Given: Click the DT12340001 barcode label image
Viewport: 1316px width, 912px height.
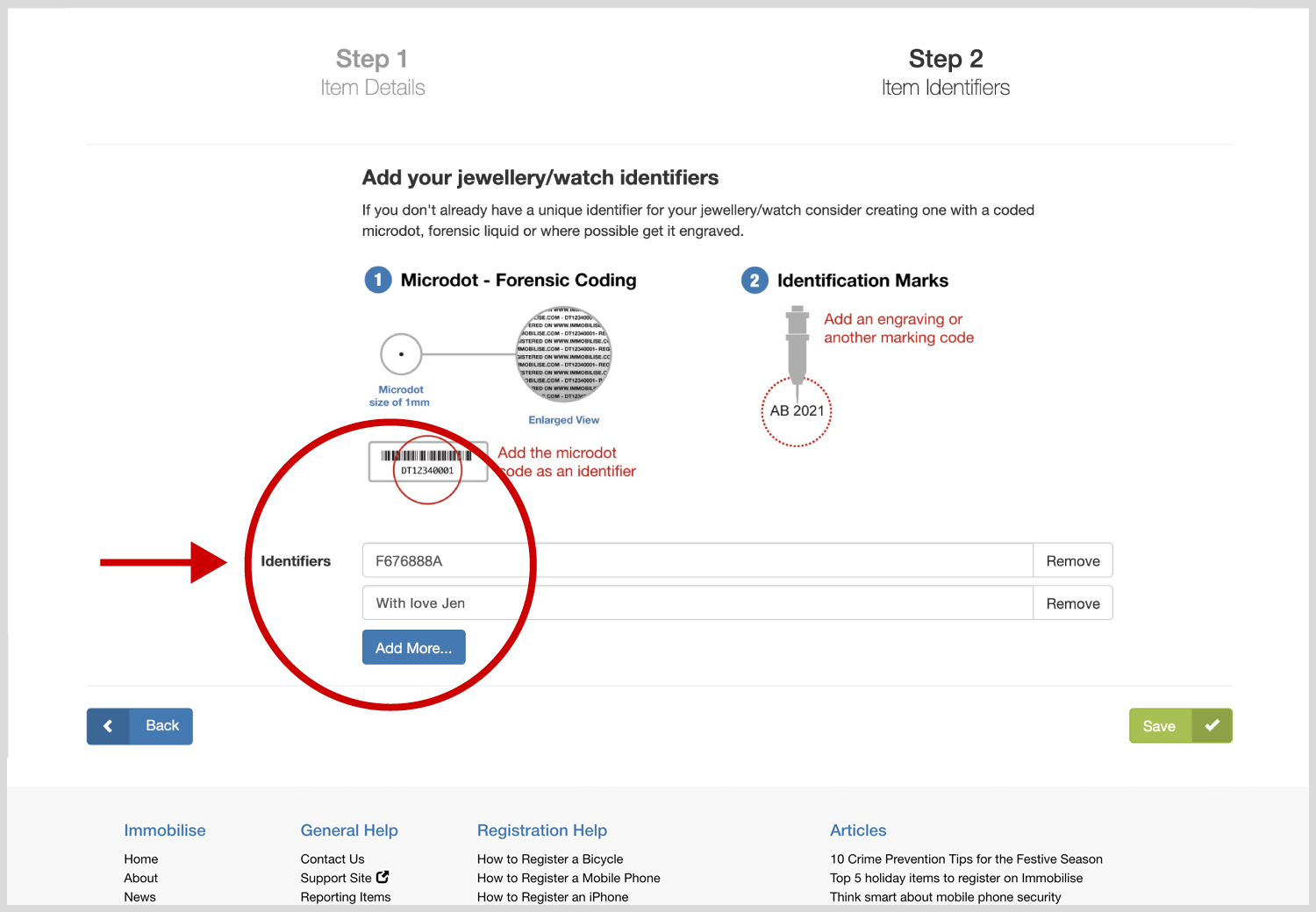Looking at the screenshot, I should pos(427,461).
